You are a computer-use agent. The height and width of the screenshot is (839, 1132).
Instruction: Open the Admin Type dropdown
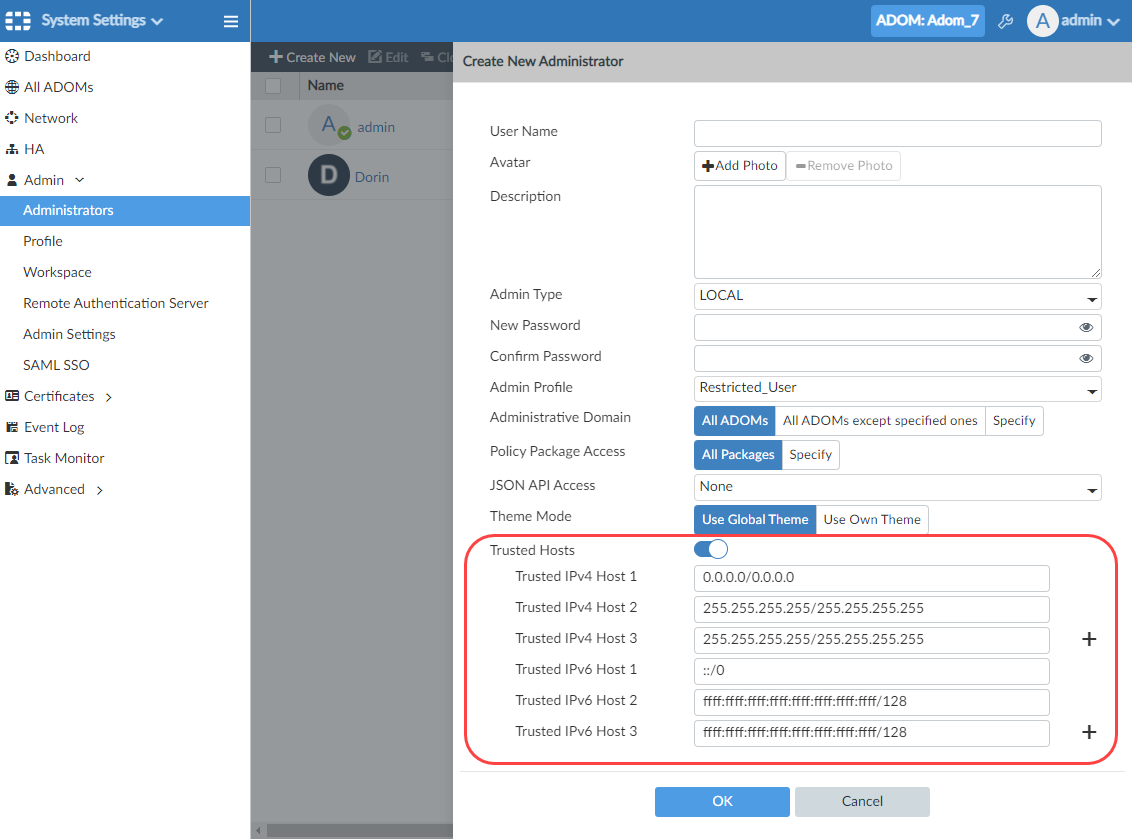[x=897, y=297]
